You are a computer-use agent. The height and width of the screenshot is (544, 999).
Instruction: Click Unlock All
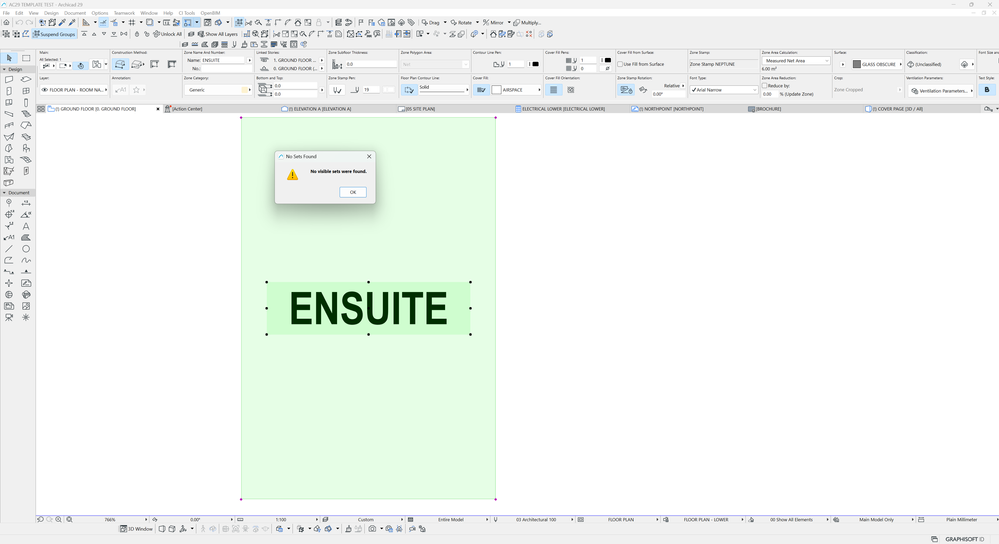click(x=168, y=34)
